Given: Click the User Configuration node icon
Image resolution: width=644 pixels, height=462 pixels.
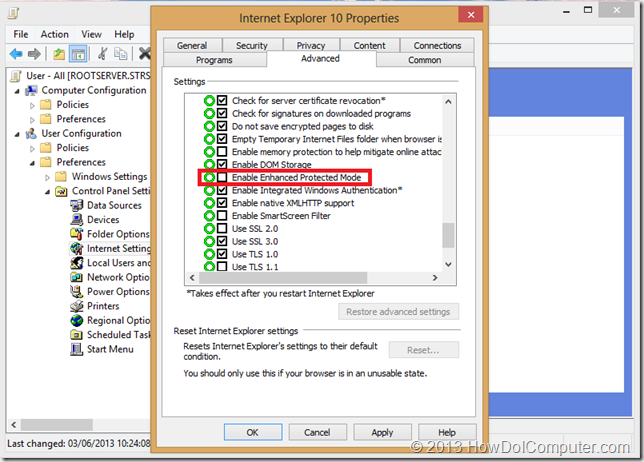Looking at the screenshot, I should pyautogui.click(x=32, y=133).
